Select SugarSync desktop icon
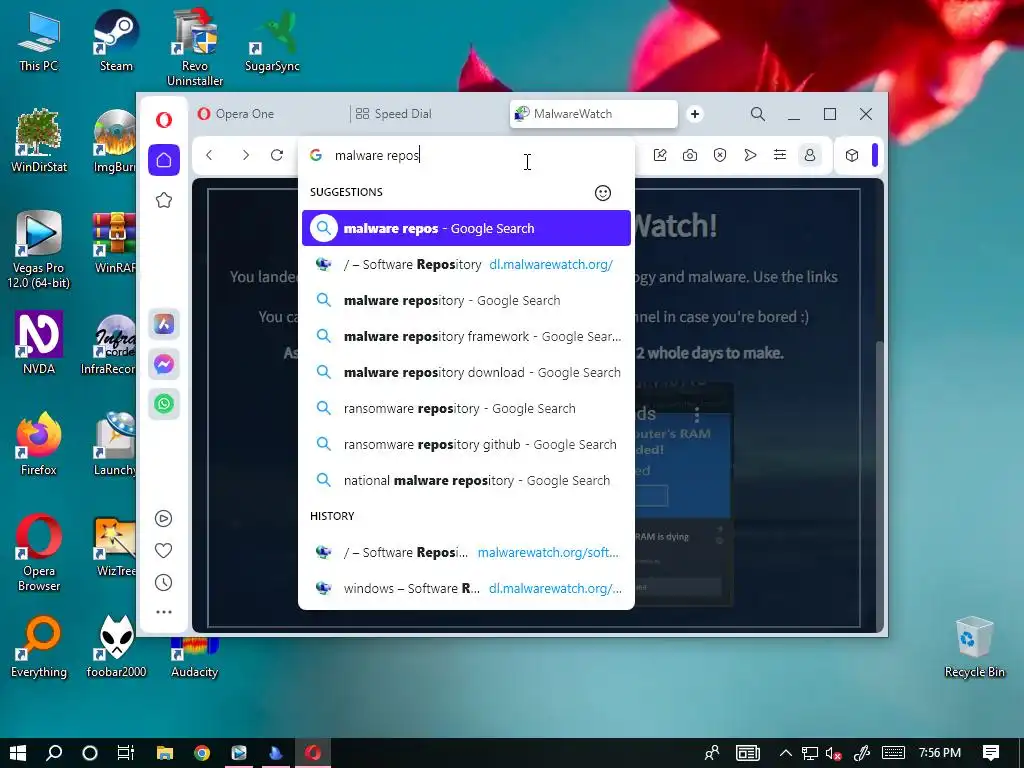The image size is (1024, 768). coord(272,40)
